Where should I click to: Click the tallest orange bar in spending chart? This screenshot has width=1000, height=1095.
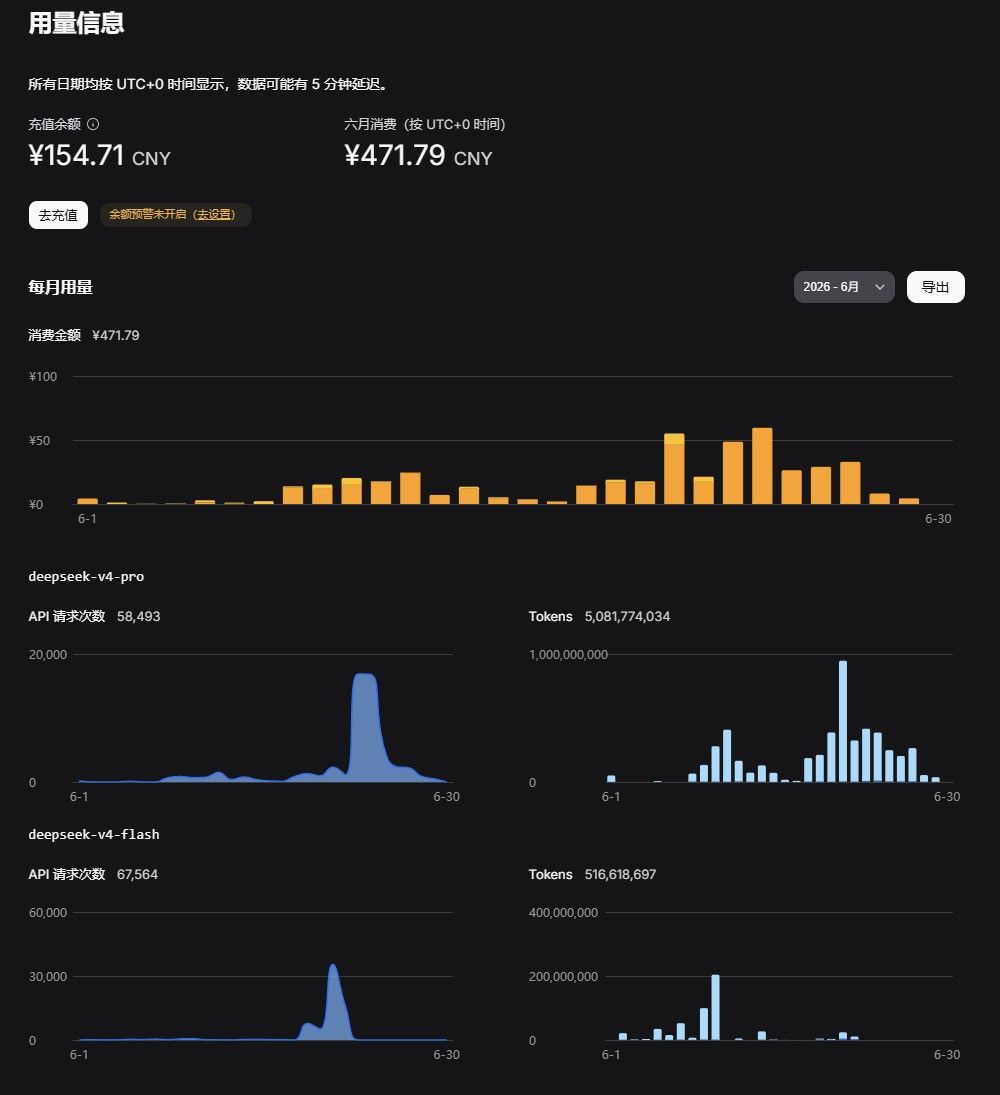pyautogui.click(x=762, y=466)
